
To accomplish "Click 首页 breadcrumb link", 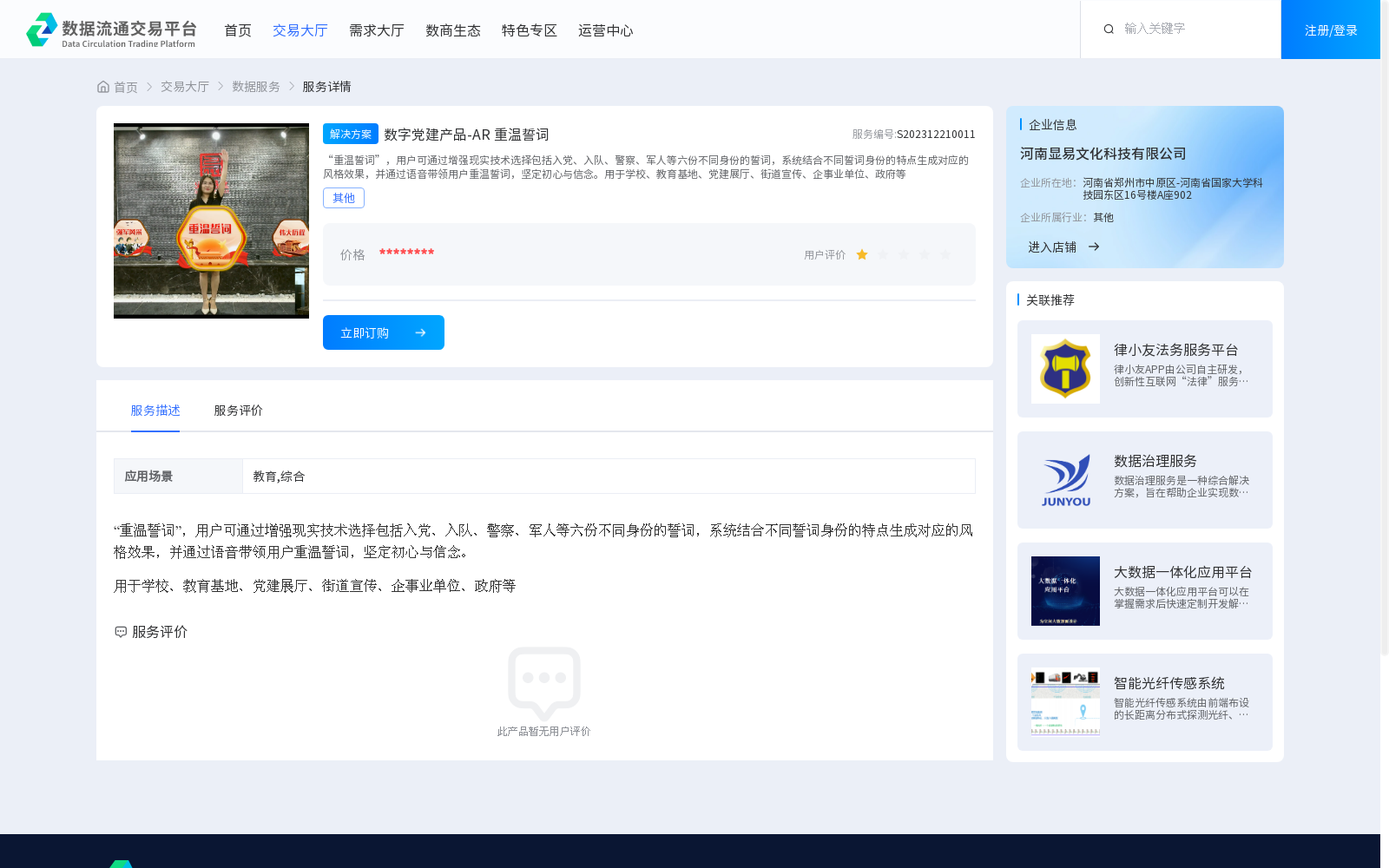I will click(x=126, y=87).
